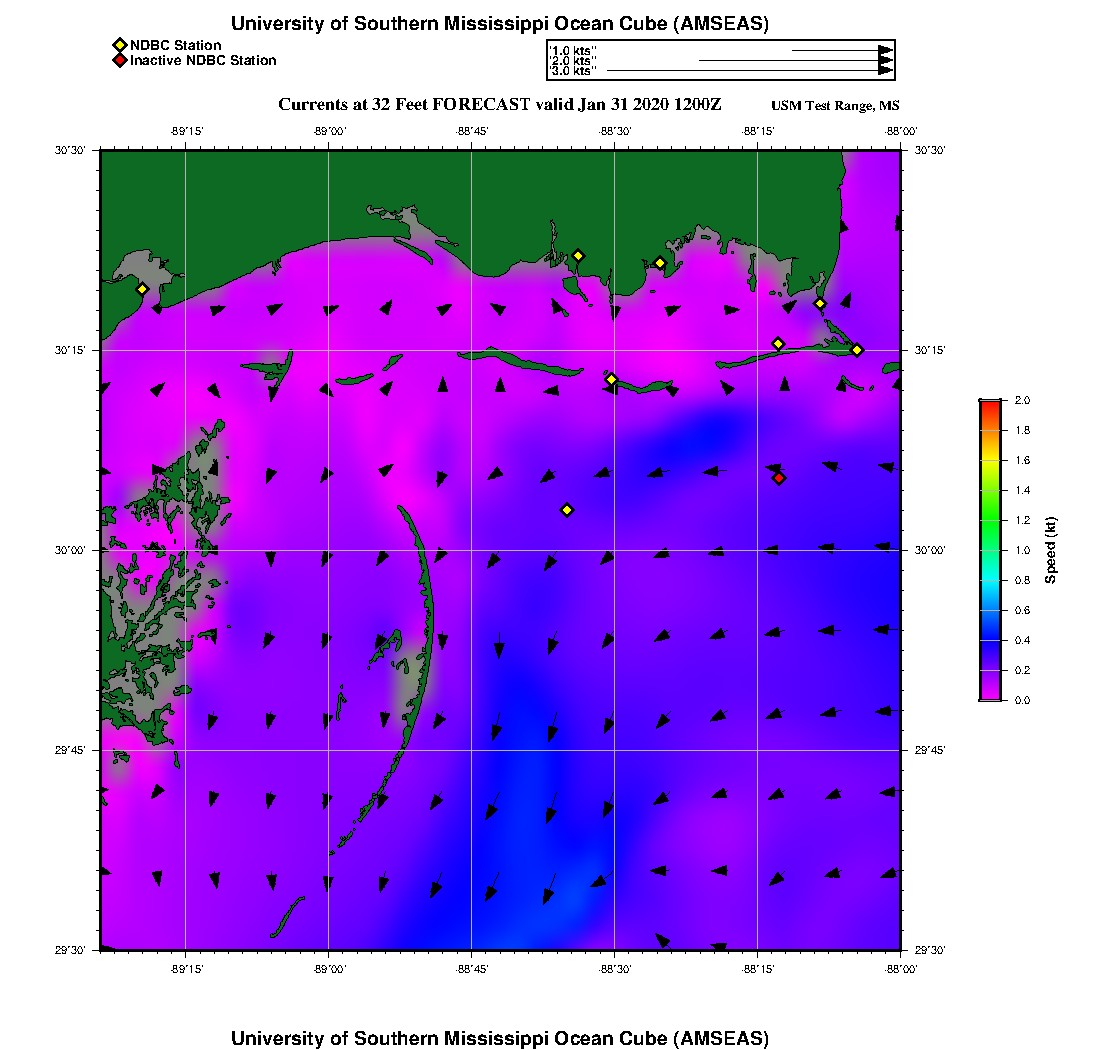The image size is (1100, 1050).
Task: Click the top "University of Southern Mississippi" title
Action: tap(500, 24)
